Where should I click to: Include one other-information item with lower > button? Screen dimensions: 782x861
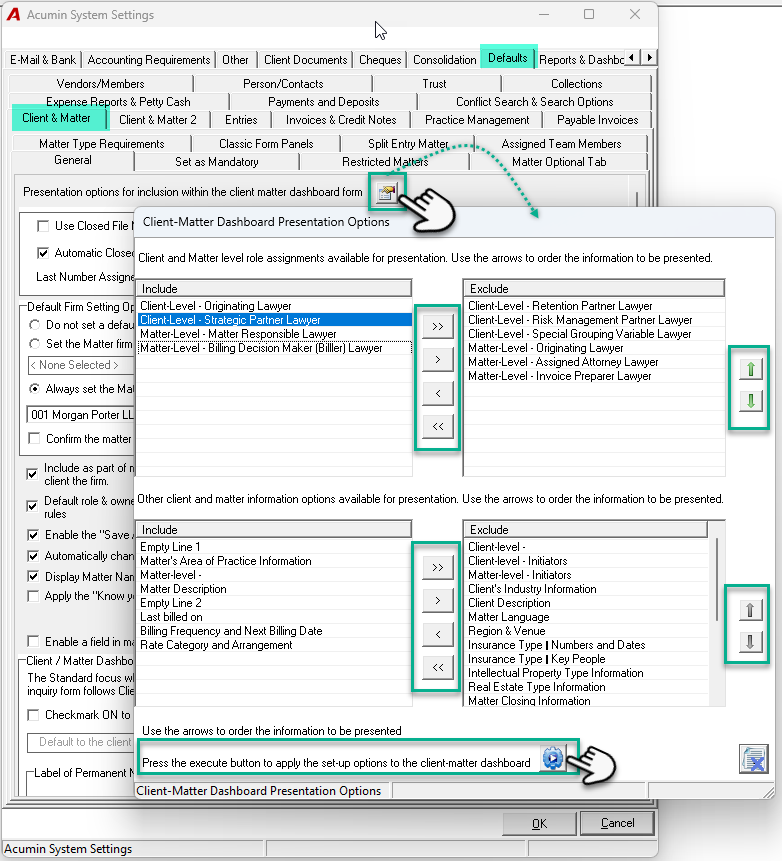pyautogui.click(x=438, y=601)
